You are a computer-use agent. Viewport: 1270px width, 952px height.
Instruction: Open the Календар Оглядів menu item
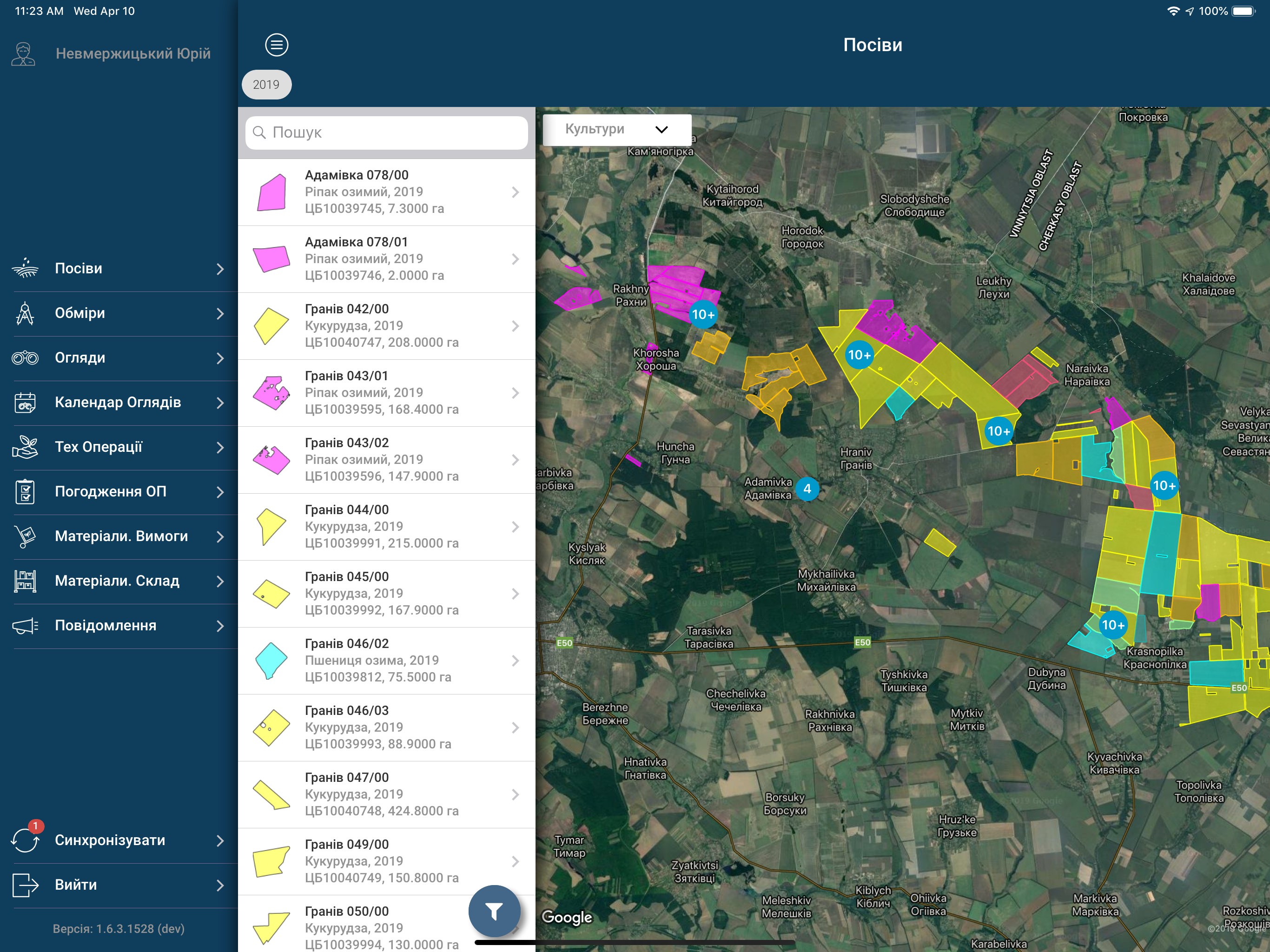(x=119, y=403)
